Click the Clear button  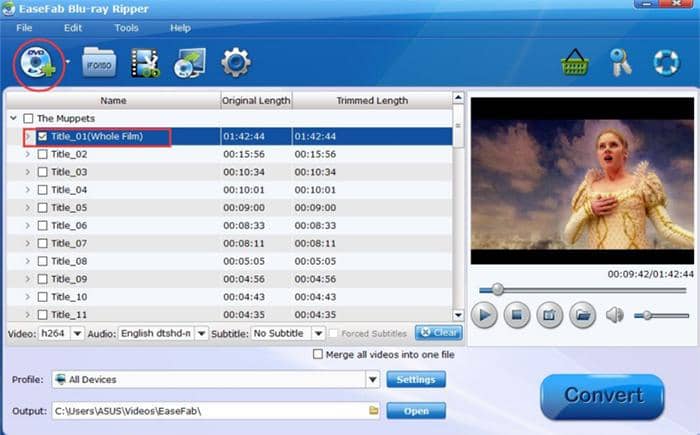(438, 333)
